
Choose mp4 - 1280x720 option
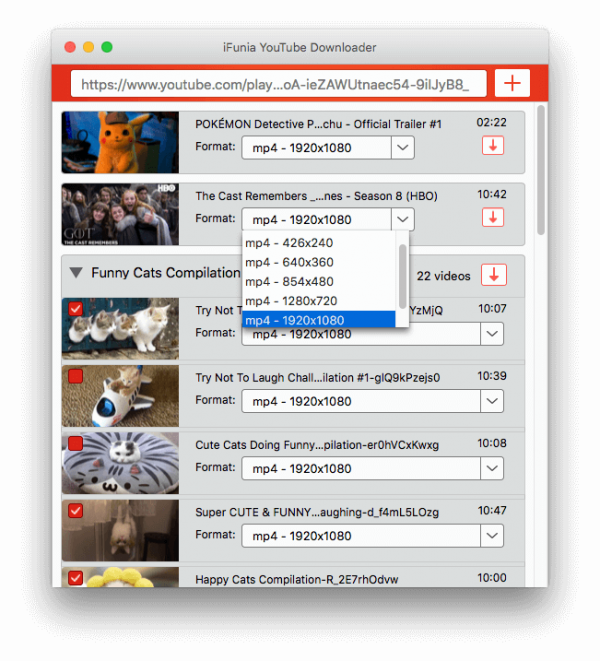point(319,301)
